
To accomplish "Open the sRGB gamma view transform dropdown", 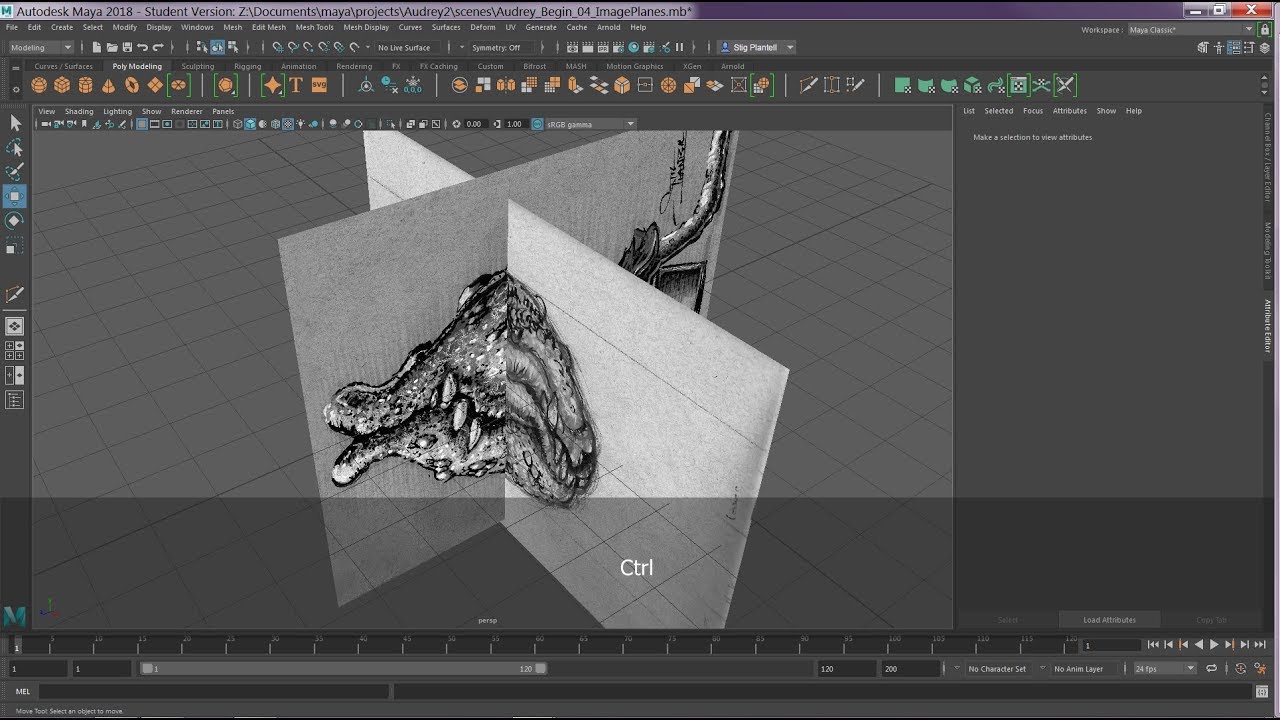I will tap(590, 124).
